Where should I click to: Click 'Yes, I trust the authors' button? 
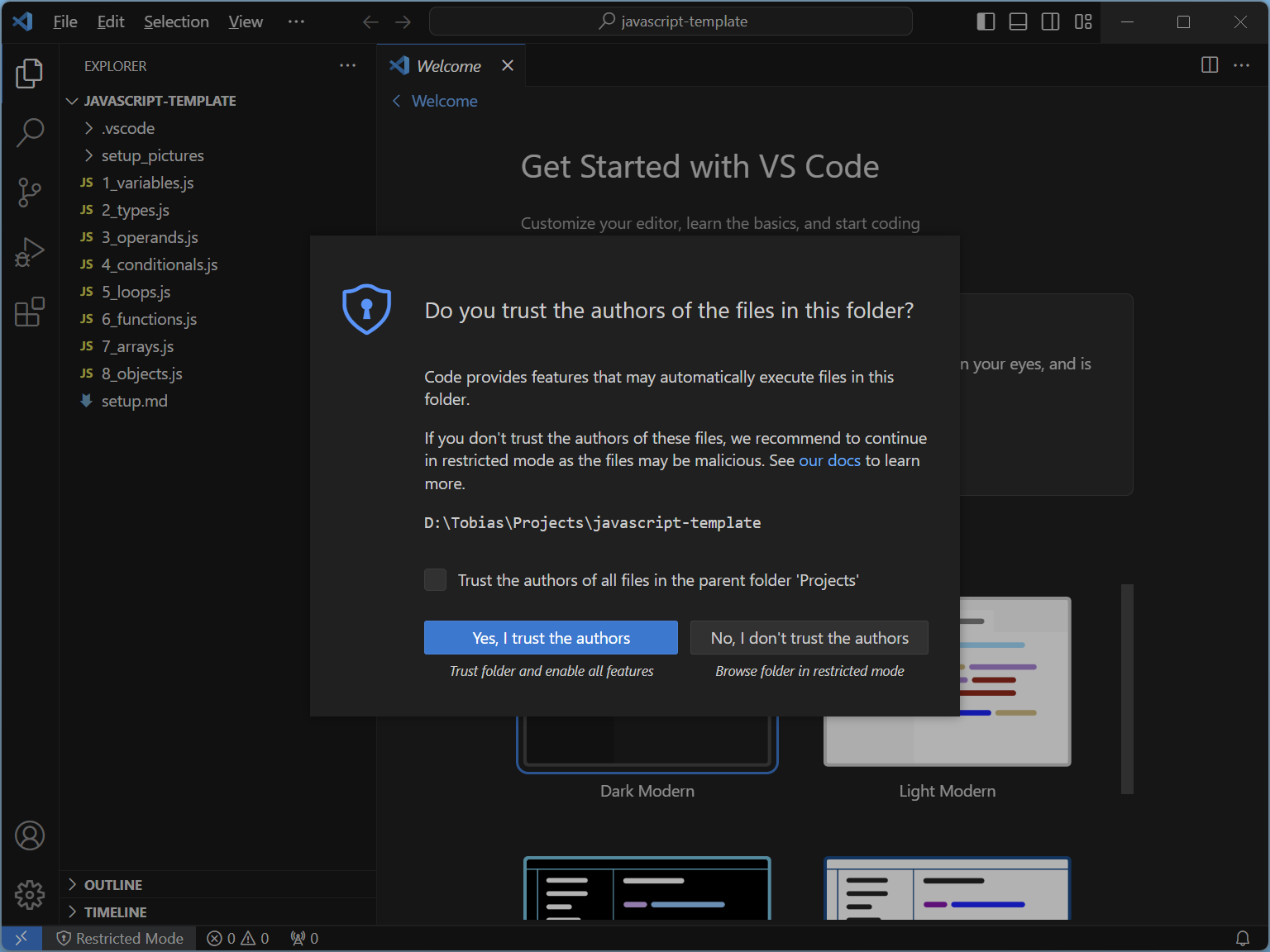coord(551,638)
